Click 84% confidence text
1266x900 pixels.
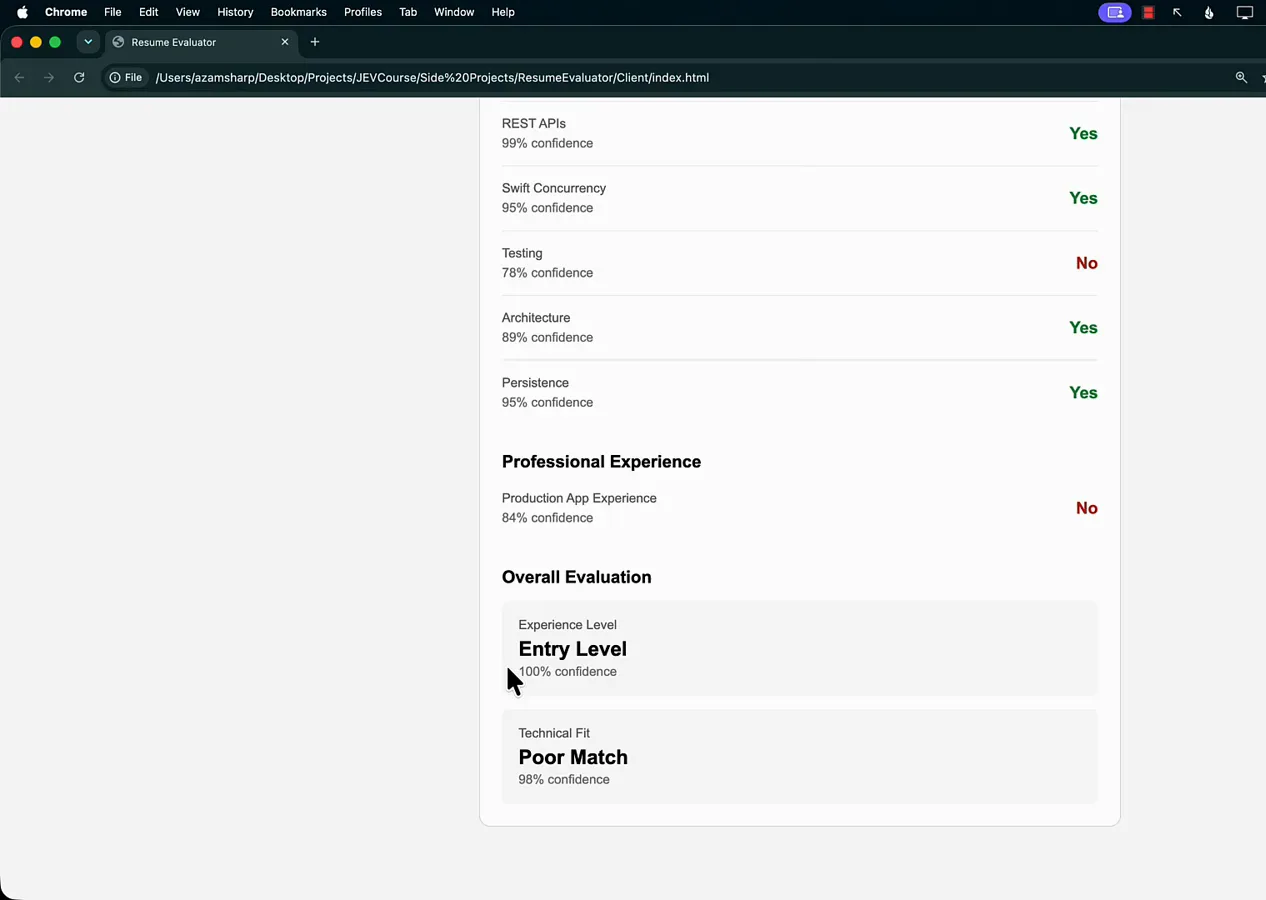547,517
